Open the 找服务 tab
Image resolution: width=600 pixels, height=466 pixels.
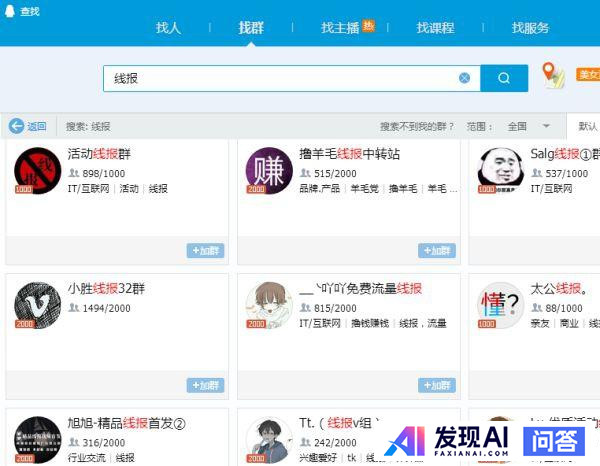tap(530, 28)
